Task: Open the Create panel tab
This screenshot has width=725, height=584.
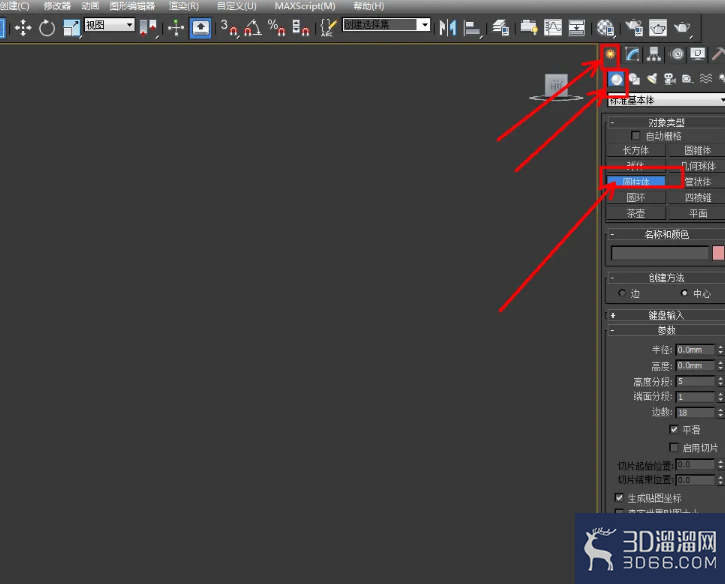Action: pos(610,55)
